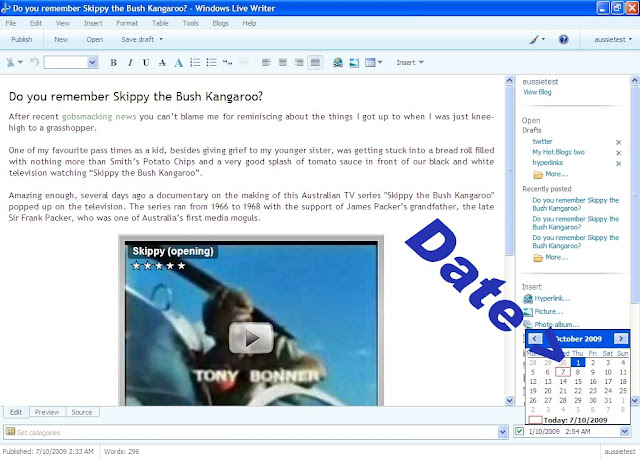
Task: Open the font color tool
Action: (178, 62)
